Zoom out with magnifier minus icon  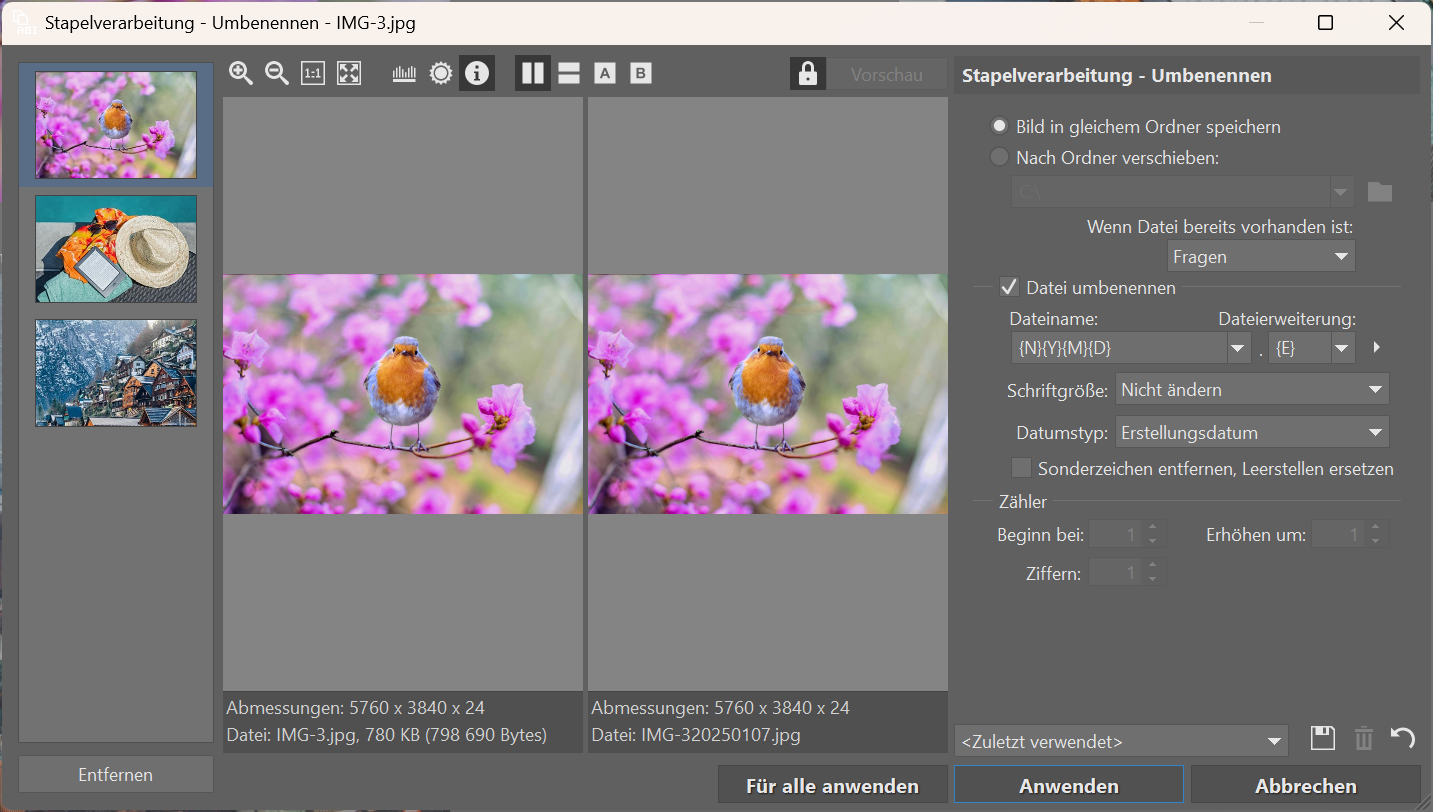coord(277,73)
